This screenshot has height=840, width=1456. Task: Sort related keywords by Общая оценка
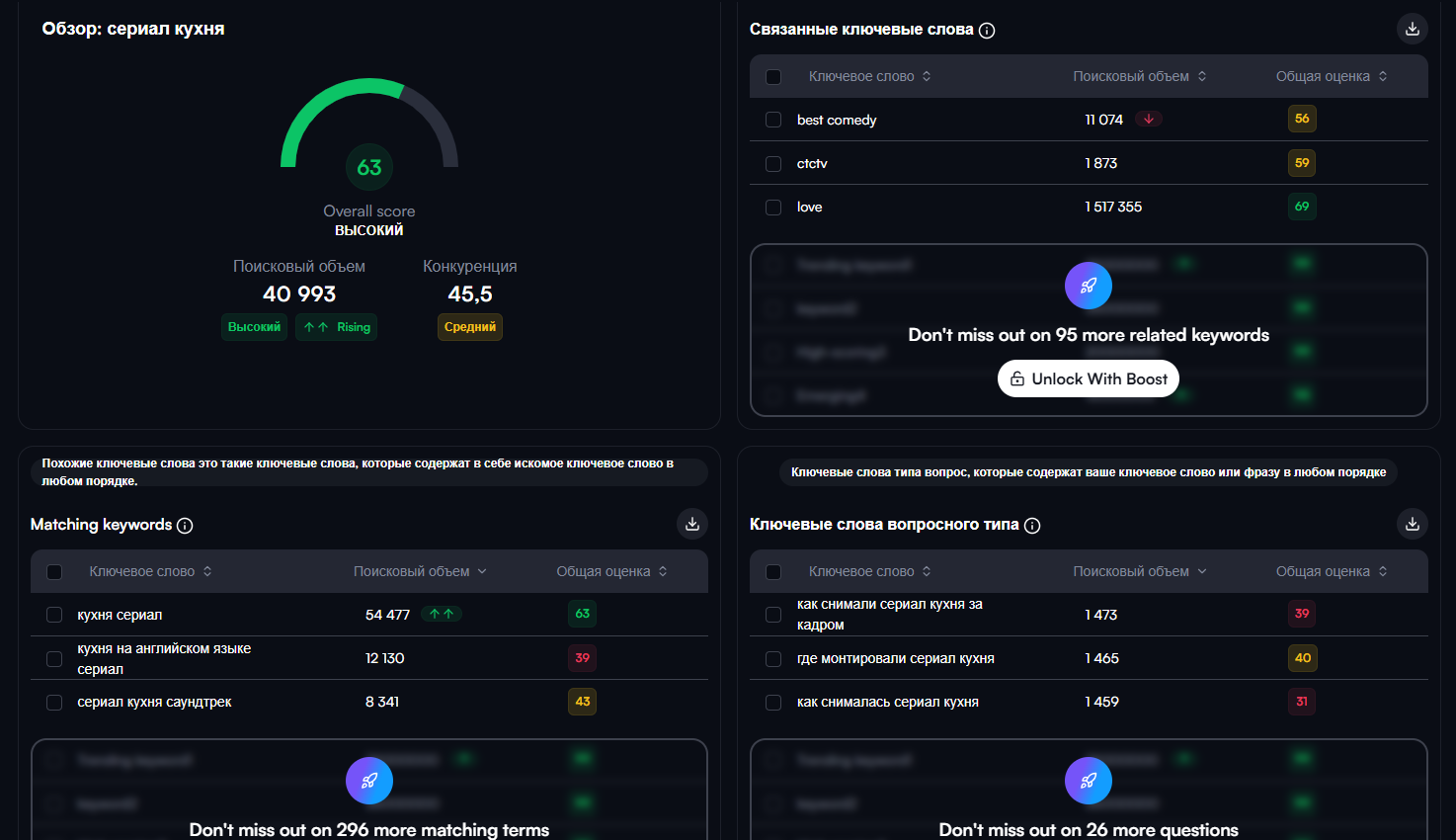tap(1331, 76)
